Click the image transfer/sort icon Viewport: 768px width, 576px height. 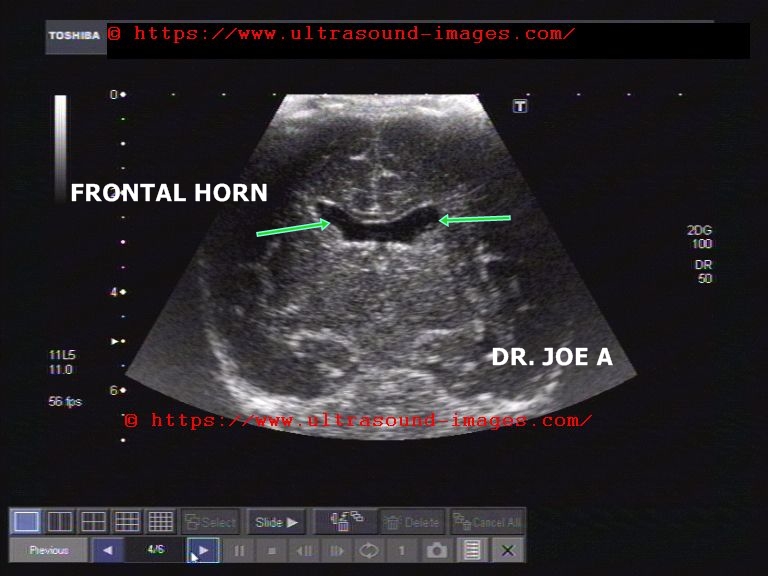click(x=346, y=522)
